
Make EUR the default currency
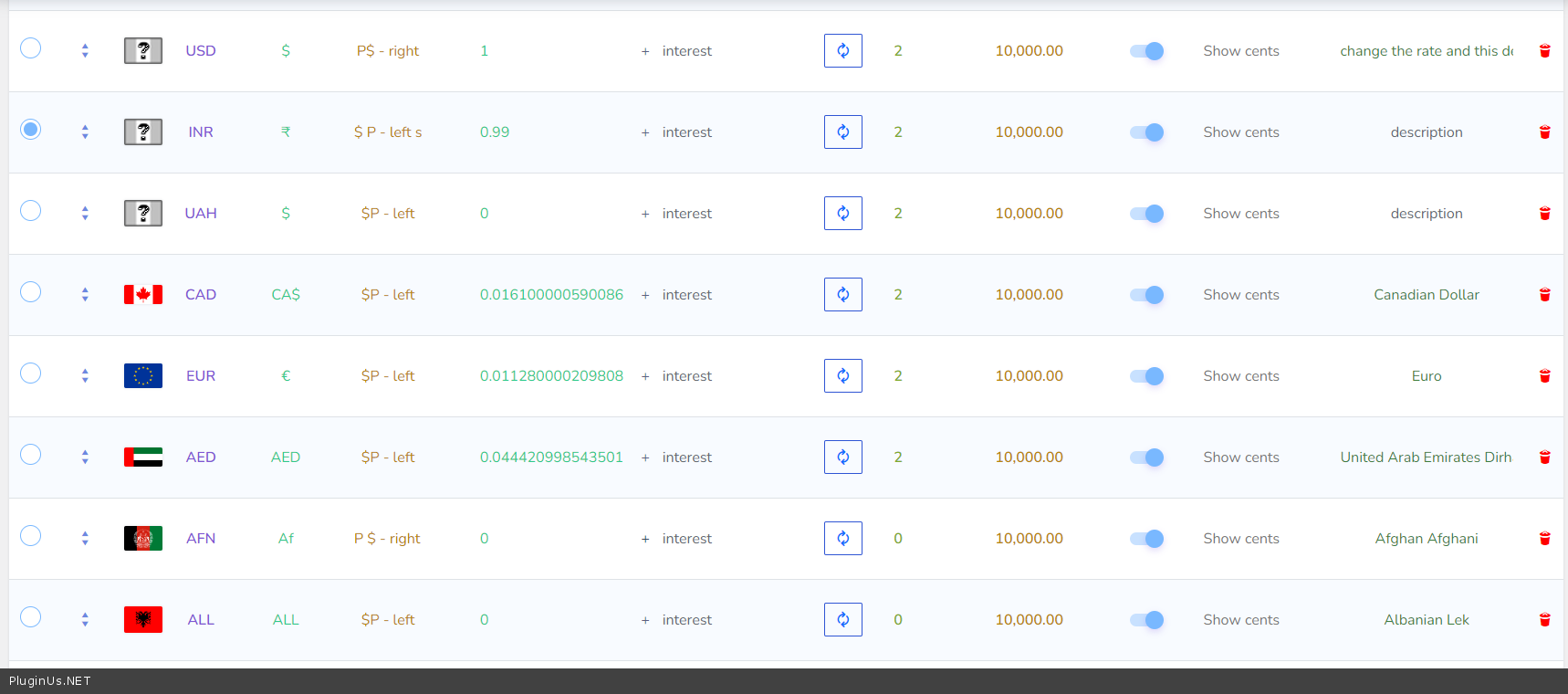pyautogui.click(x=31, y=373)
